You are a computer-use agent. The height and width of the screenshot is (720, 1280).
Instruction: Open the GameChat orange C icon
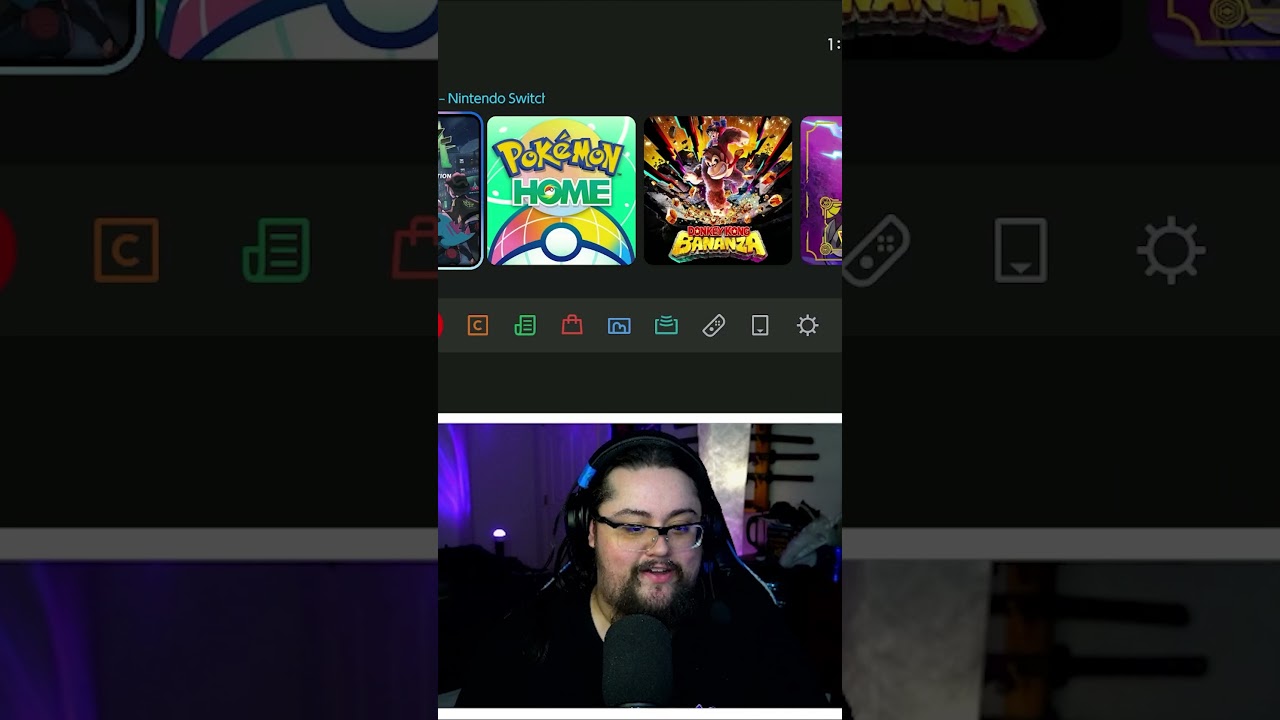pos(478,325)
